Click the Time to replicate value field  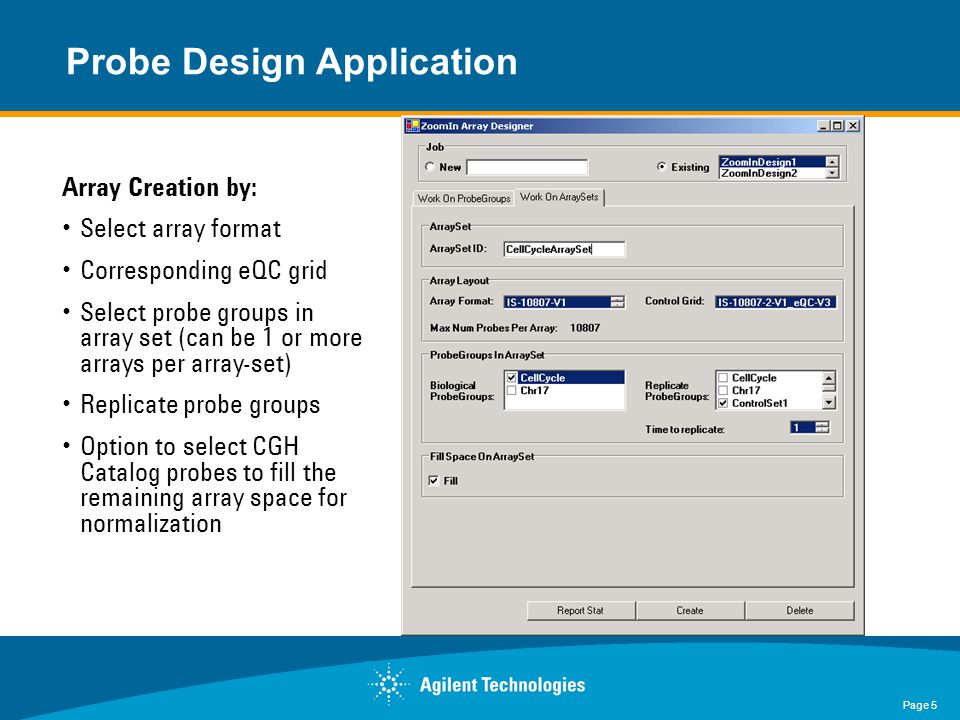click(x=803, y=427)
